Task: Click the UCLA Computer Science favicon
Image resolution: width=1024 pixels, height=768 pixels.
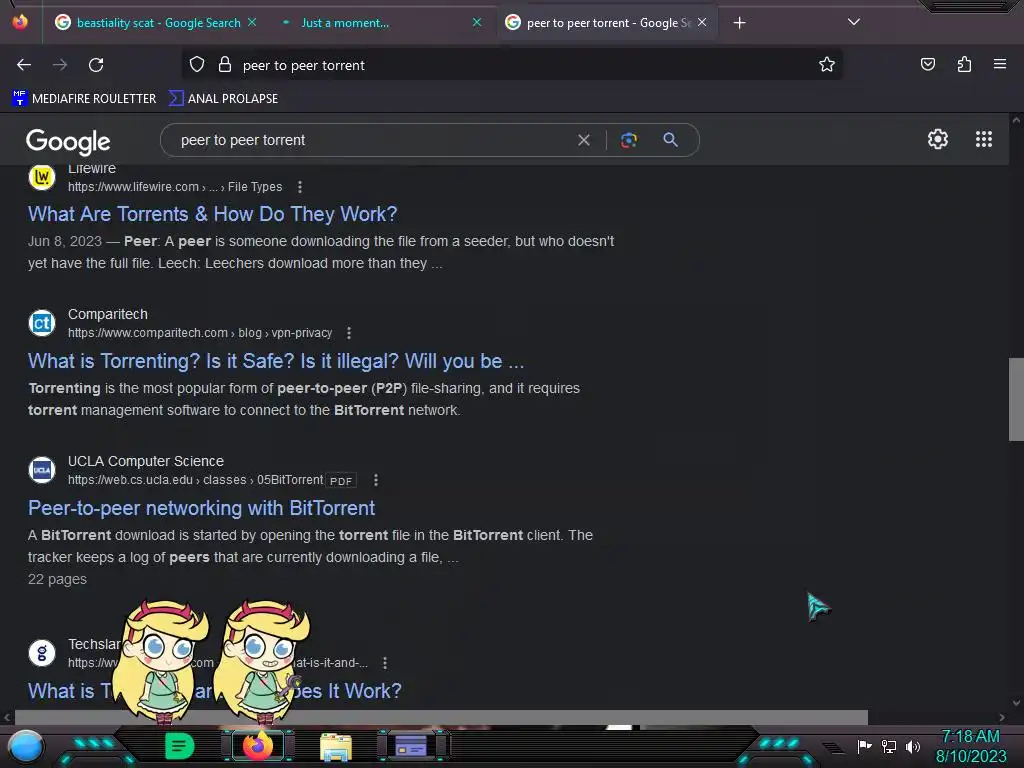Action: point(42,470)
